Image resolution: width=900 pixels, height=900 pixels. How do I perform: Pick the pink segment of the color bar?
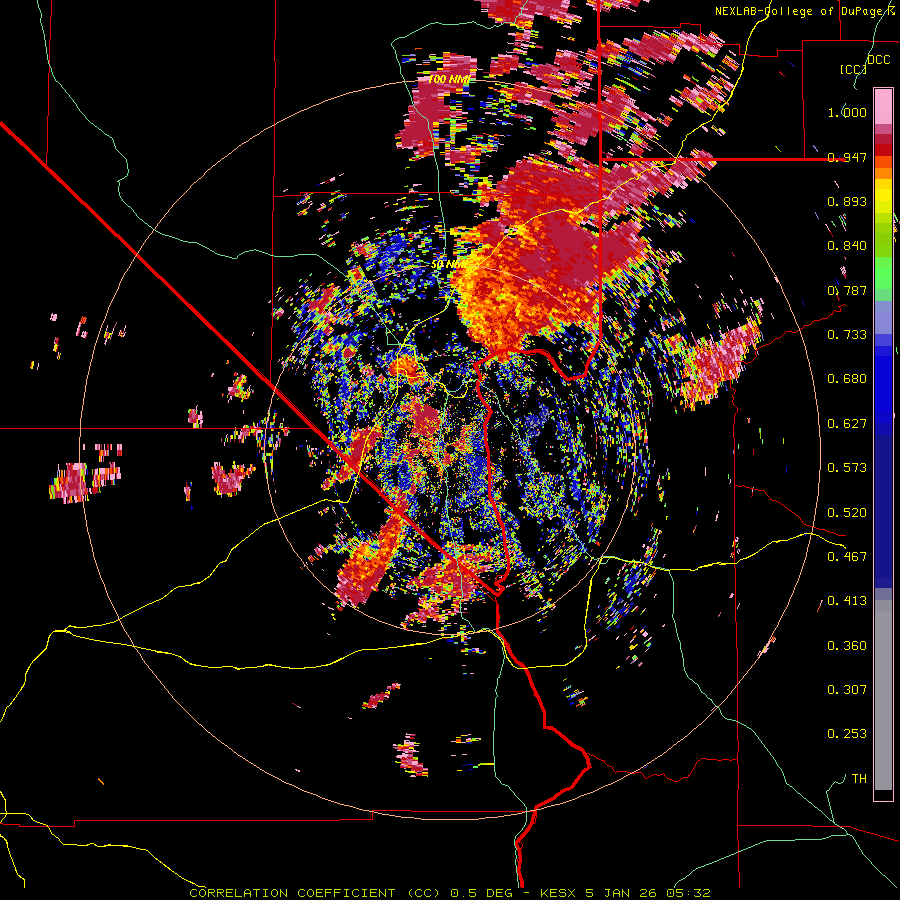(x=883, y=107)
